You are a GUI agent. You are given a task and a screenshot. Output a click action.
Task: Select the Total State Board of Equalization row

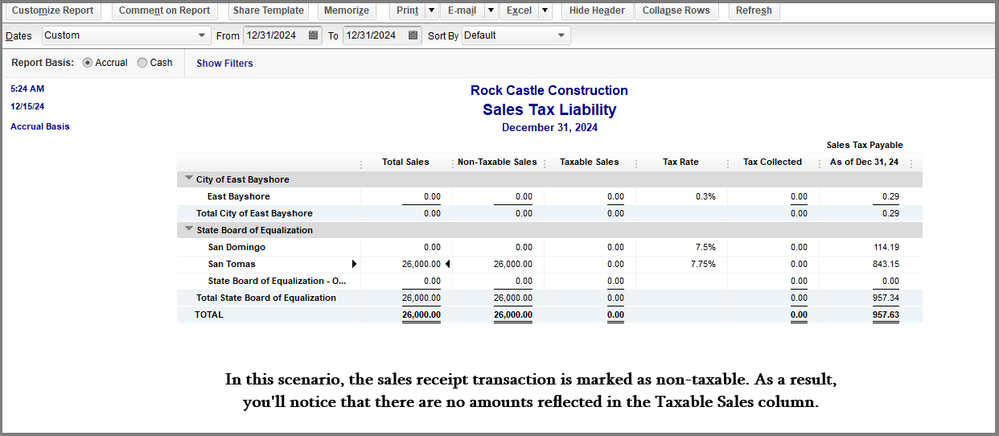pyautogui.click(x=549, y=298)
